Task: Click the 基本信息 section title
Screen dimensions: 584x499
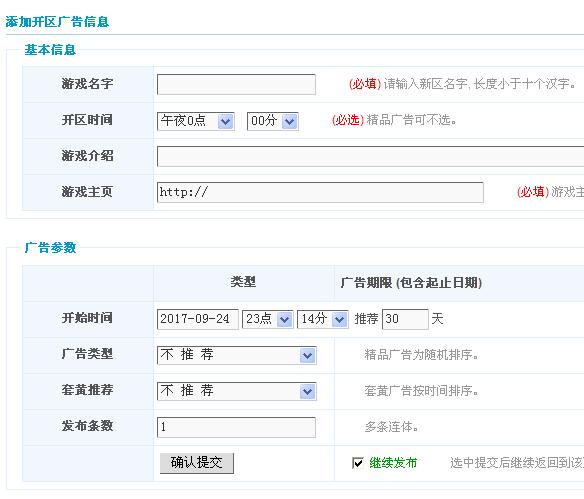Action: click(x=50, y=50)
